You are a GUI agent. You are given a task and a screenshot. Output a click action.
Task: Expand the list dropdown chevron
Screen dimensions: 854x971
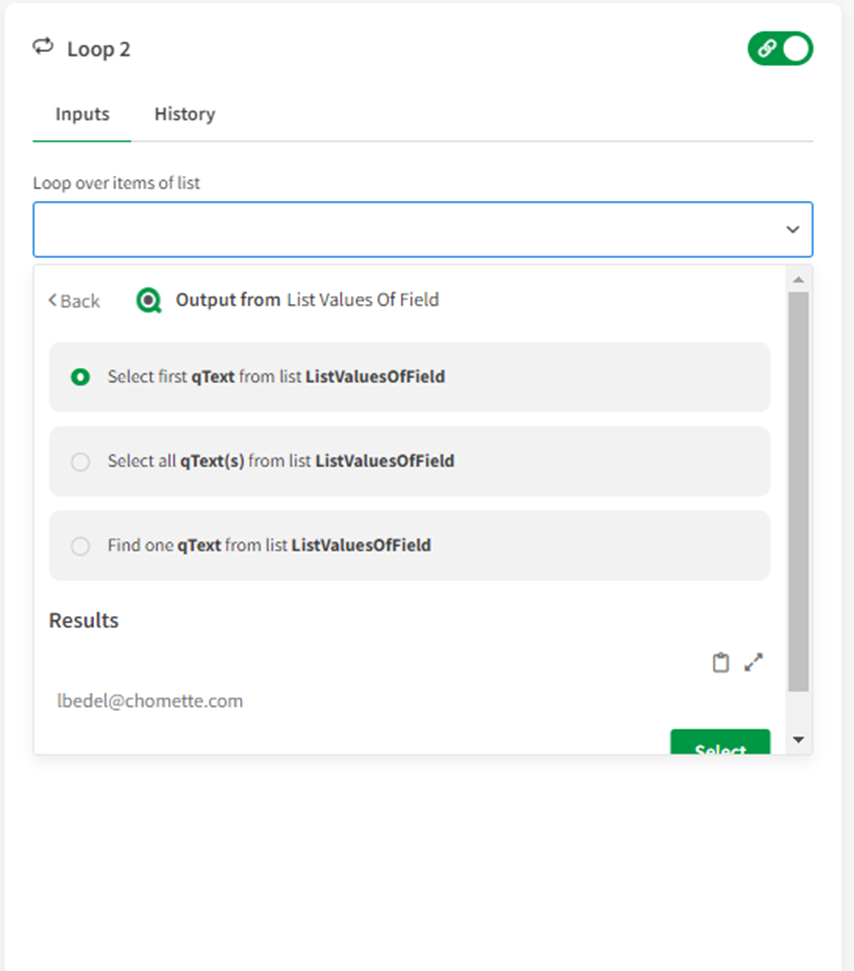[x=792, y=230]
